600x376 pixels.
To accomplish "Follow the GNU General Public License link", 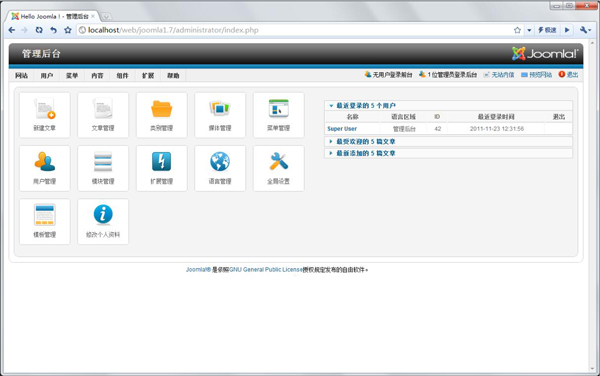I will [266, 270].
